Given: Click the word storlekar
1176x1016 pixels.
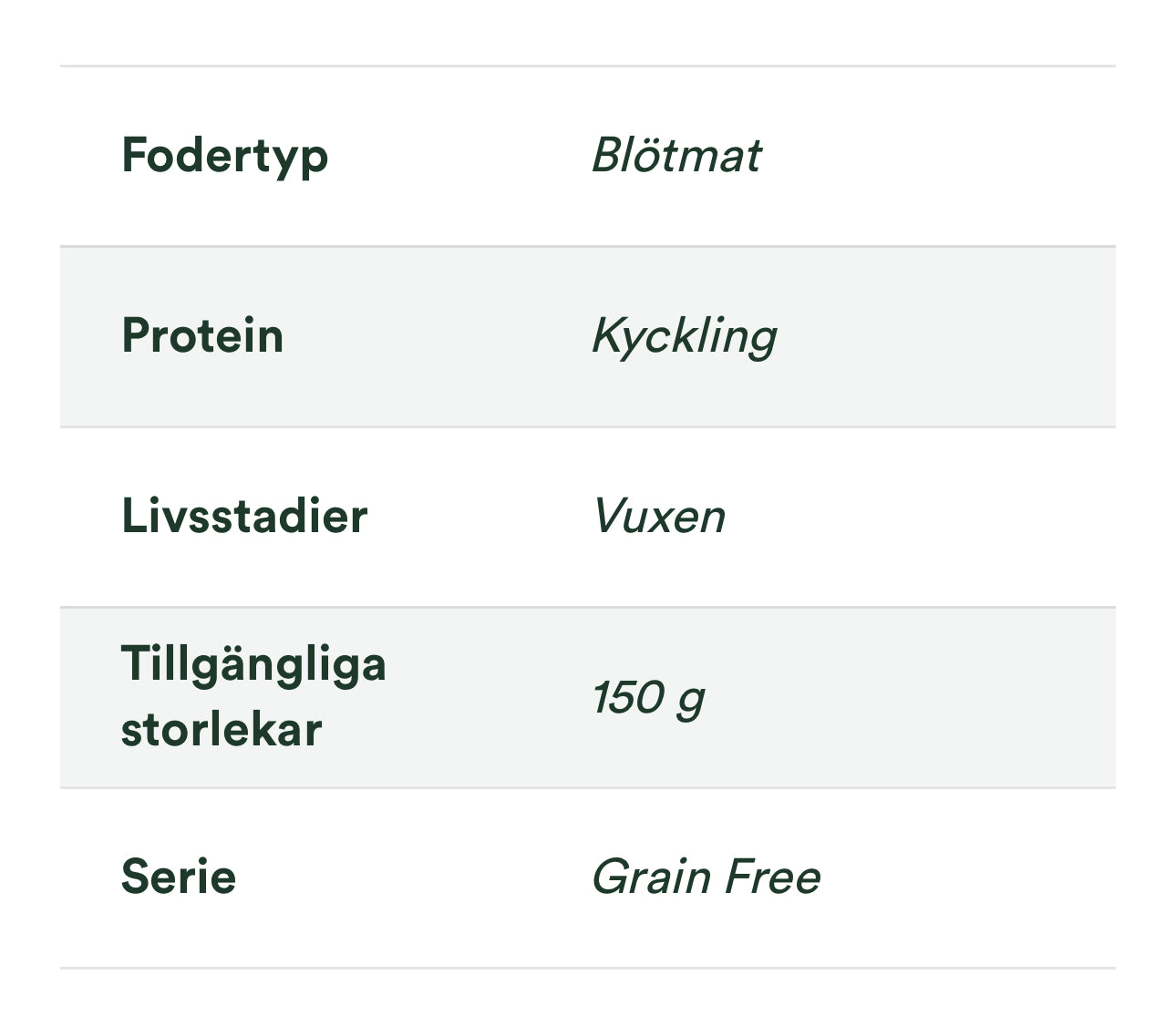Looking at the screenshot, I should (x=222, y=730).
